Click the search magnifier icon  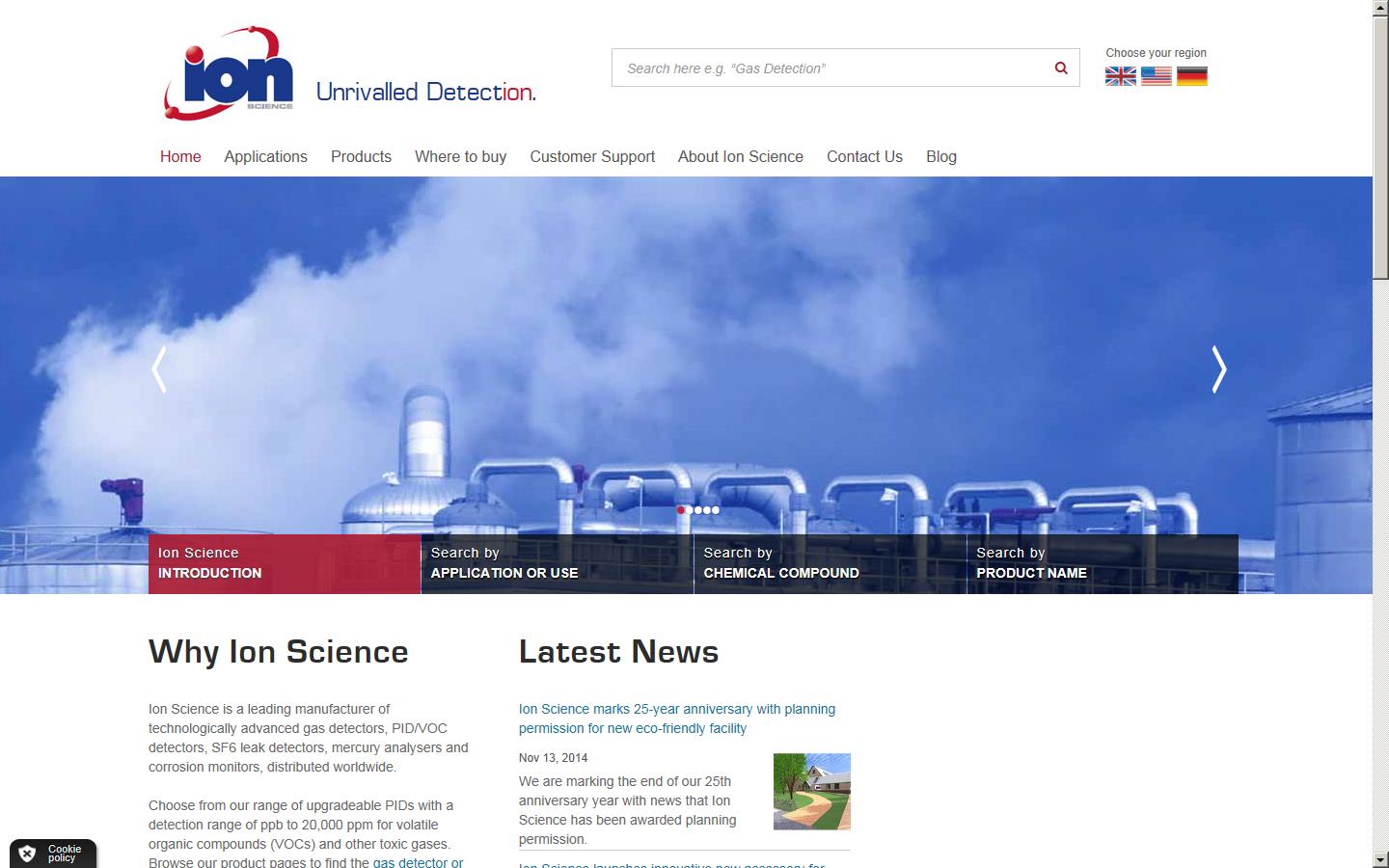(1059, 68)
